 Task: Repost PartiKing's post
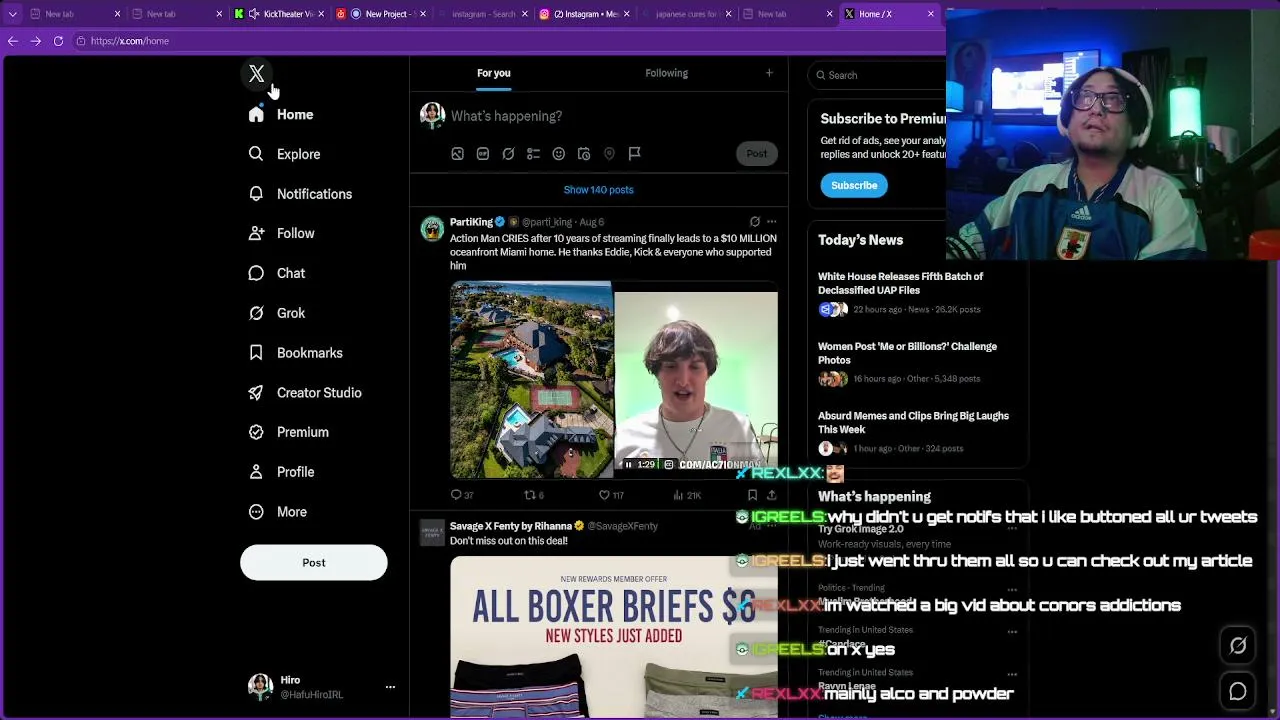[534, 495]
